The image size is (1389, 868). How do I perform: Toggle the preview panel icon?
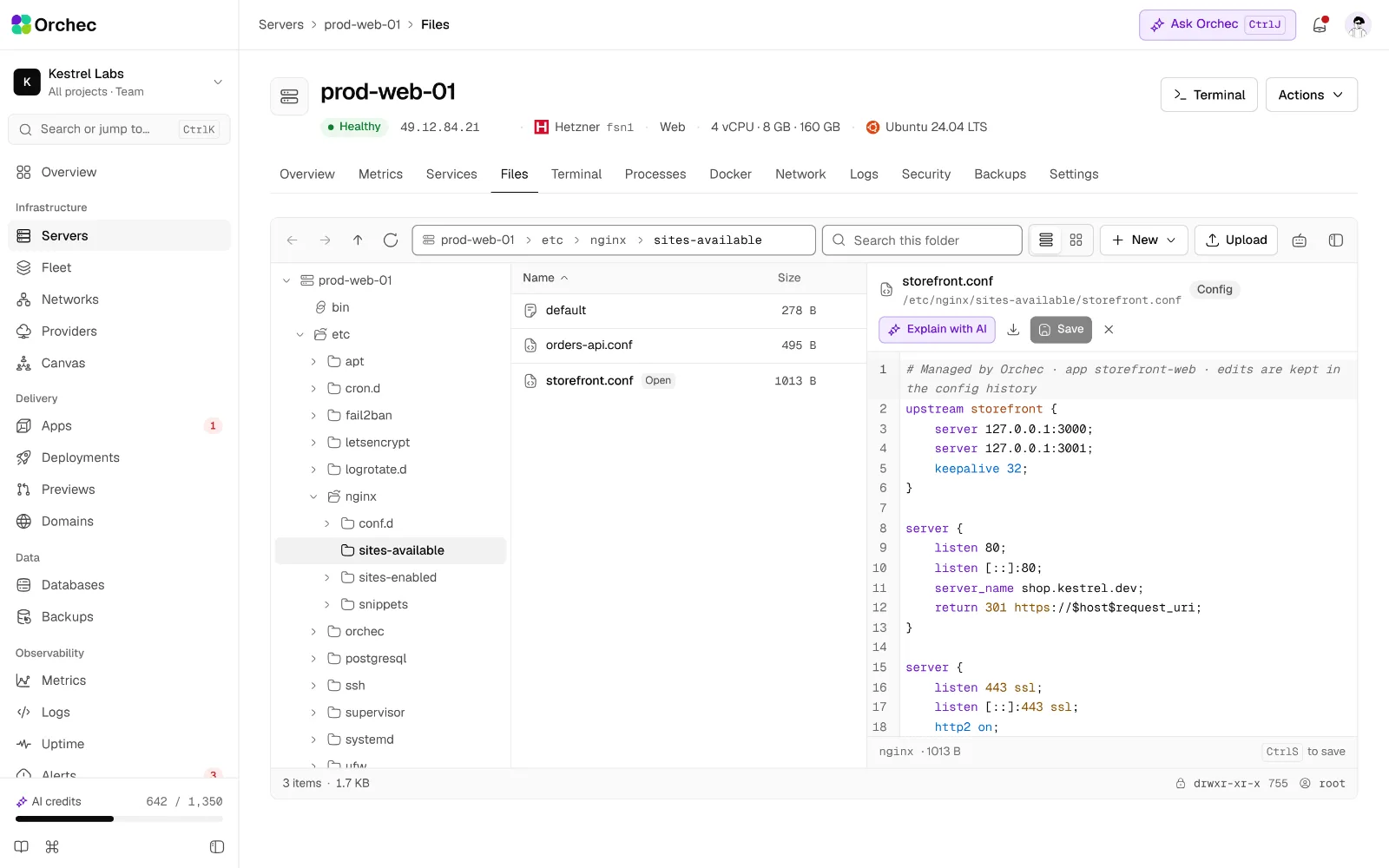(x=1336, y=240)
